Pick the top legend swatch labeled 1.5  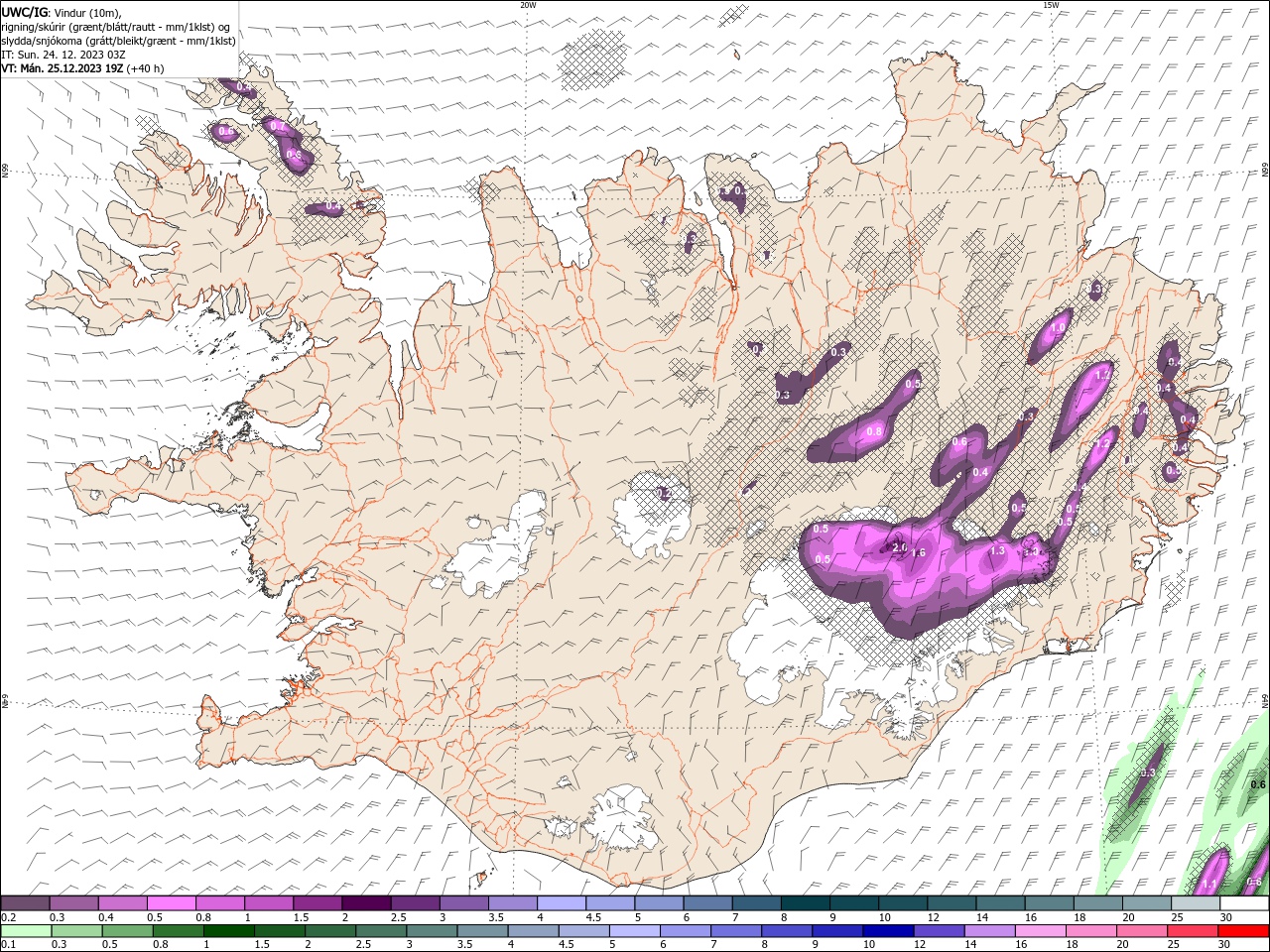(317, 903)
